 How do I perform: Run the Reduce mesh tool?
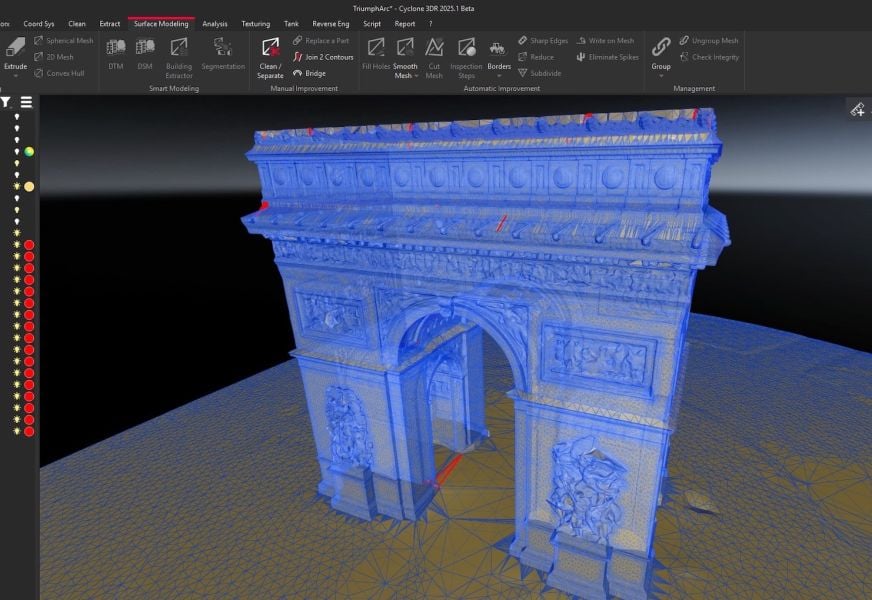pyautogui.click(x=536, y=57)
